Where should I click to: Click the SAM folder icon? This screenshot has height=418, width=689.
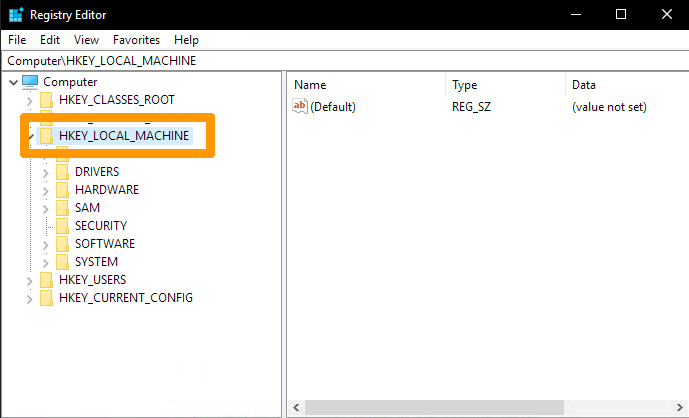tap(63, 208)
